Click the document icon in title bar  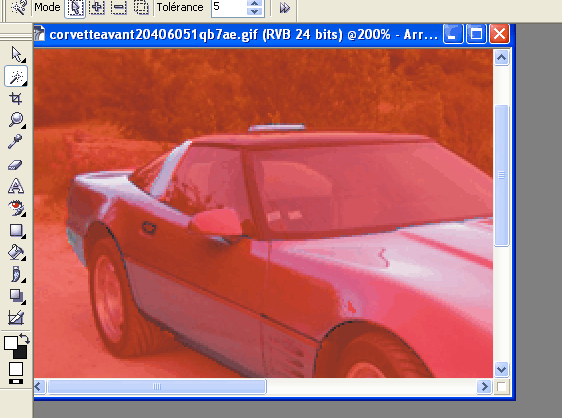(39, 34)
